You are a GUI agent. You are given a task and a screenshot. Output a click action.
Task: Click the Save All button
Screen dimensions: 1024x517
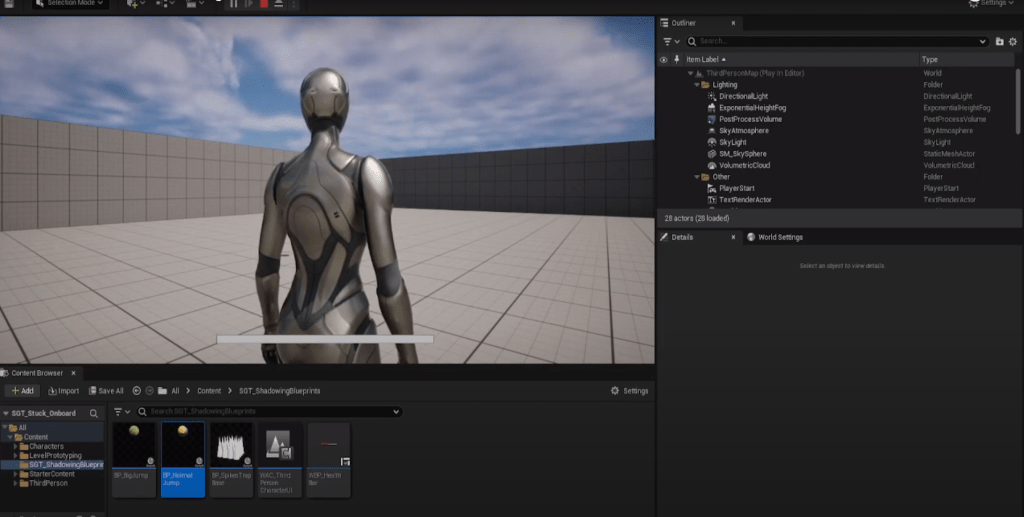[106, 391]
